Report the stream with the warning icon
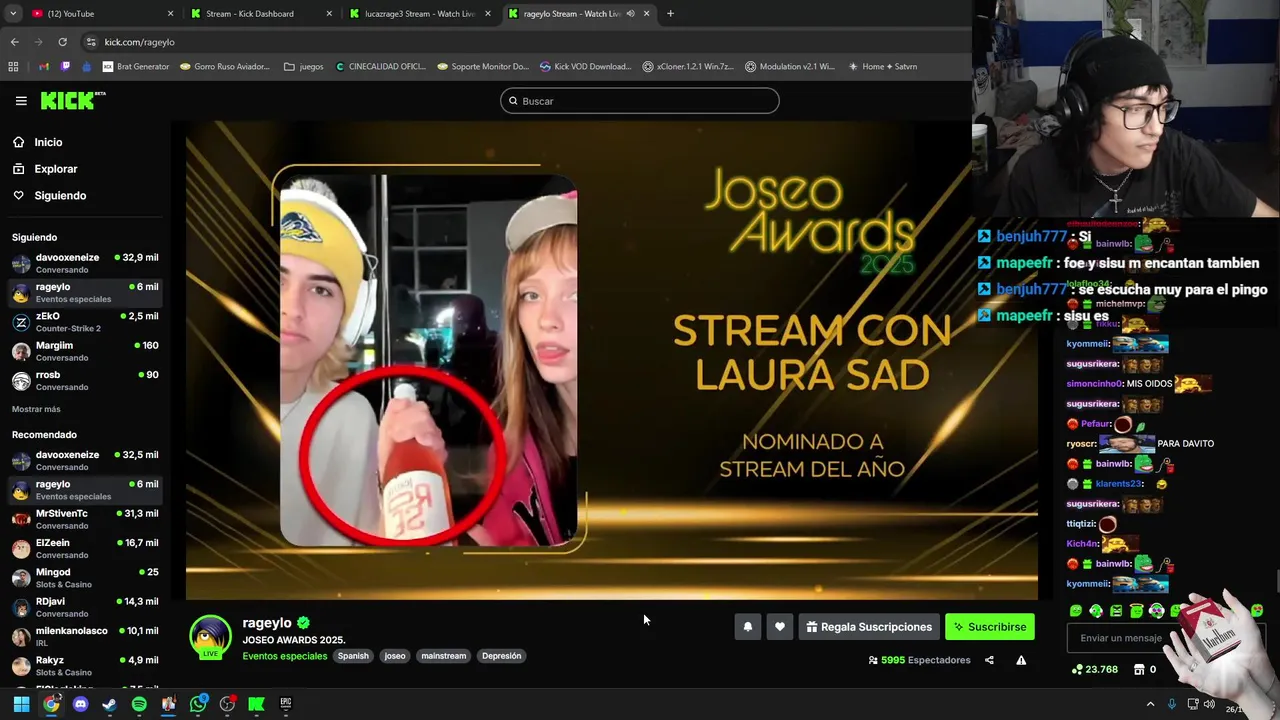The width and height of the screenshot is (1280, 720). click(1021, 660)
